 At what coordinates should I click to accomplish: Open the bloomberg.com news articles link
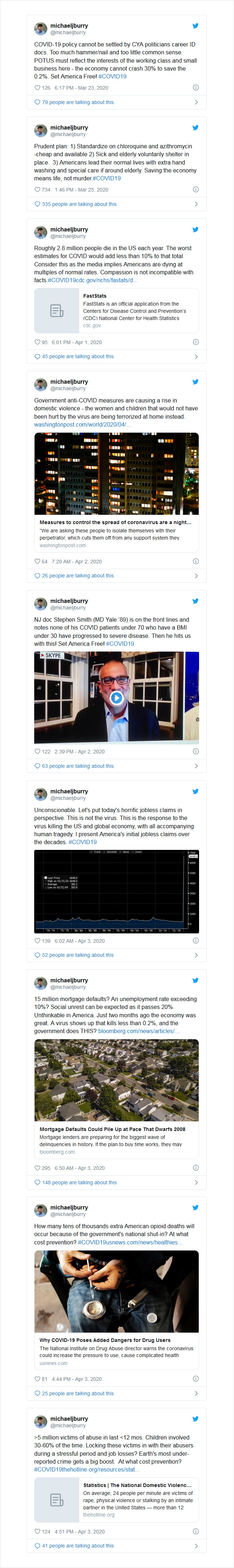tap(139, 1031)
